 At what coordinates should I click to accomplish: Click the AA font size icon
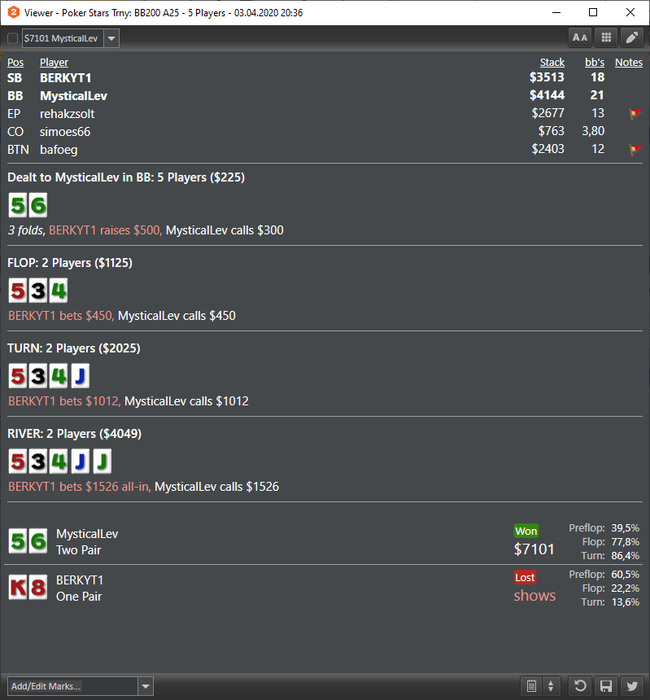click(x=580, y=38)
